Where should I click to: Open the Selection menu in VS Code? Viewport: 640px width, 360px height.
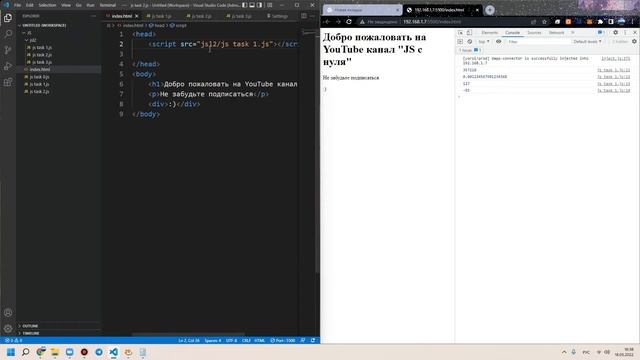(x=47, y=5)
